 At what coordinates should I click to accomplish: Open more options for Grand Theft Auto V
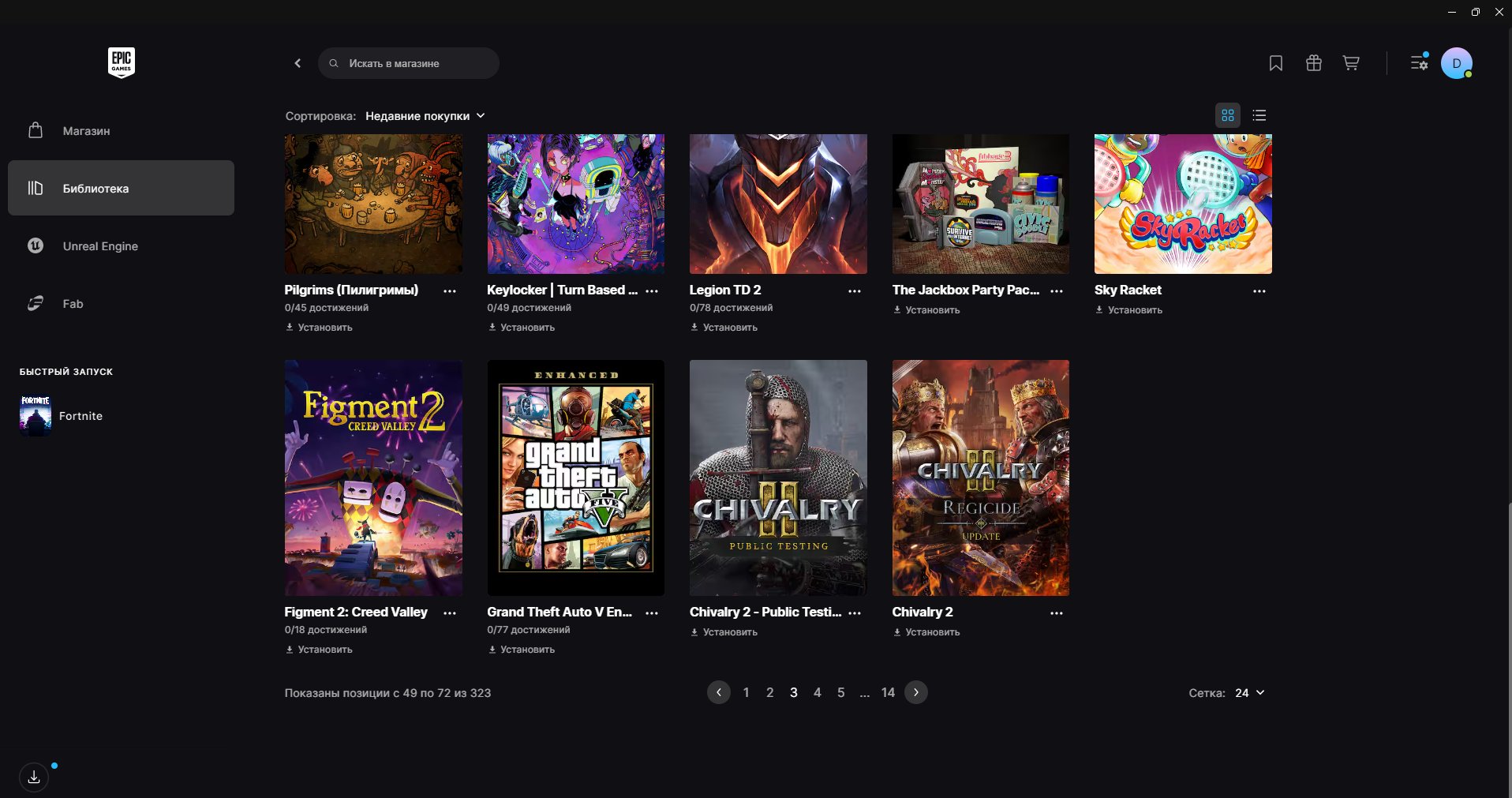652,613
